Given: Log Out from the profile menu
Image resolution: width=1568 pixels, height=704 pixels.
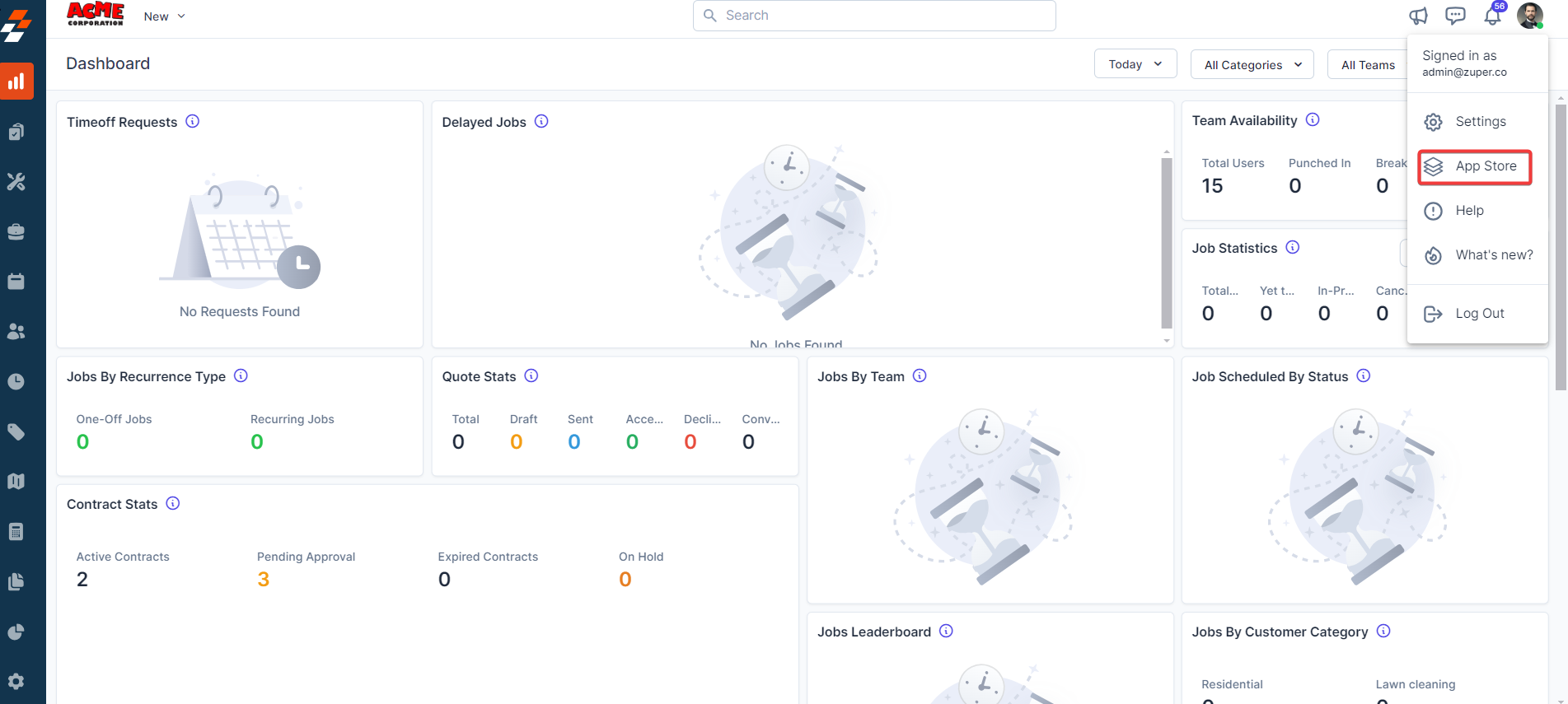Looking at the screenshot, I should click(1477, 314).
